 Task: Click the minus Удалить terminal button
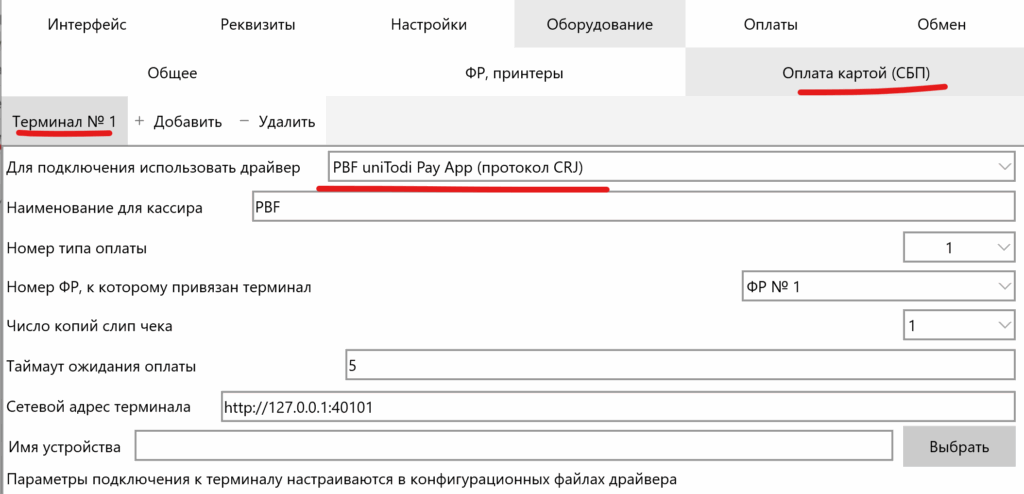[x=277, y=121]
